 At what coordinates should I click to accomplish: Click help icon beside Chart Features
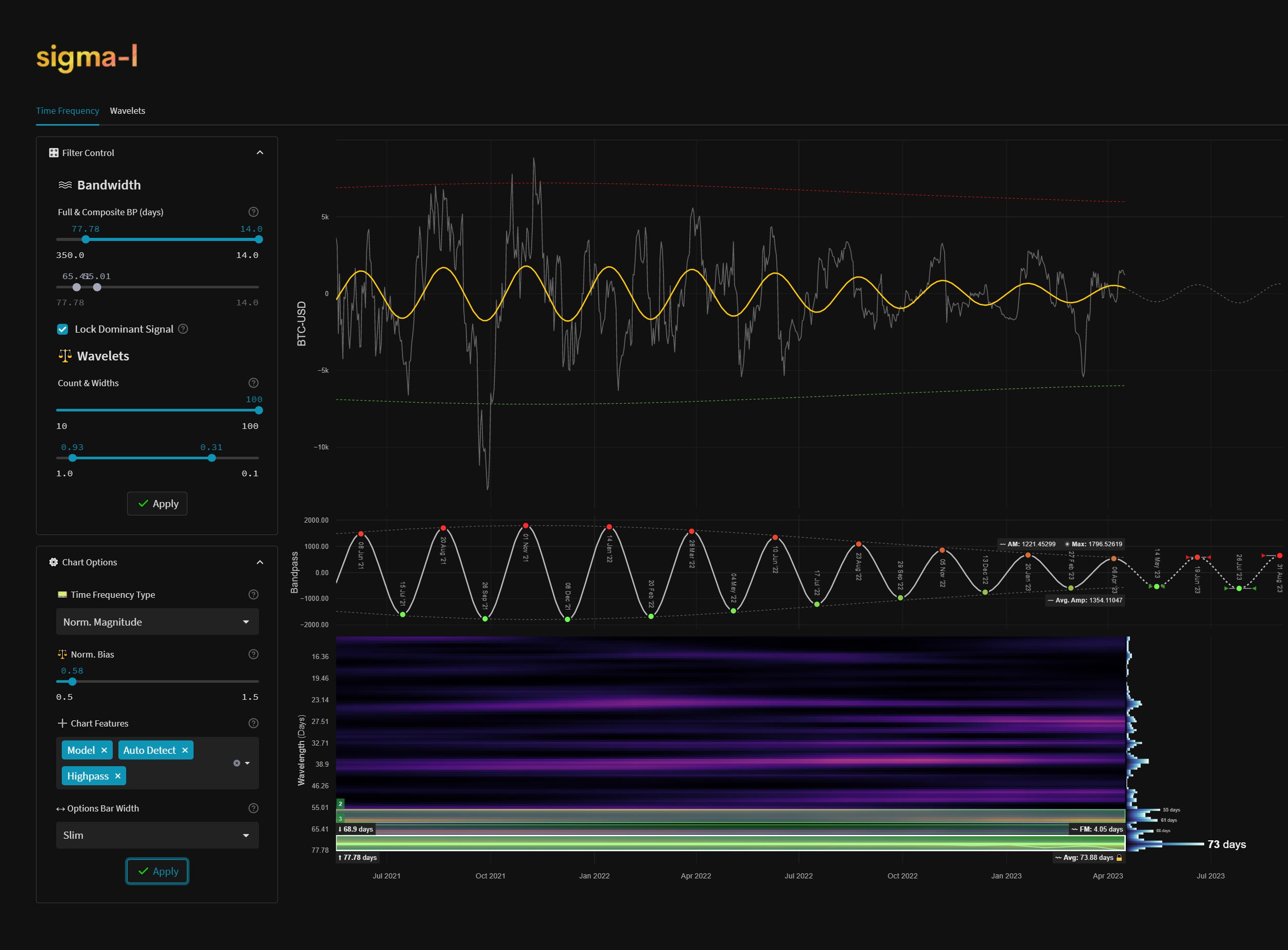click(x=253, y=723)
